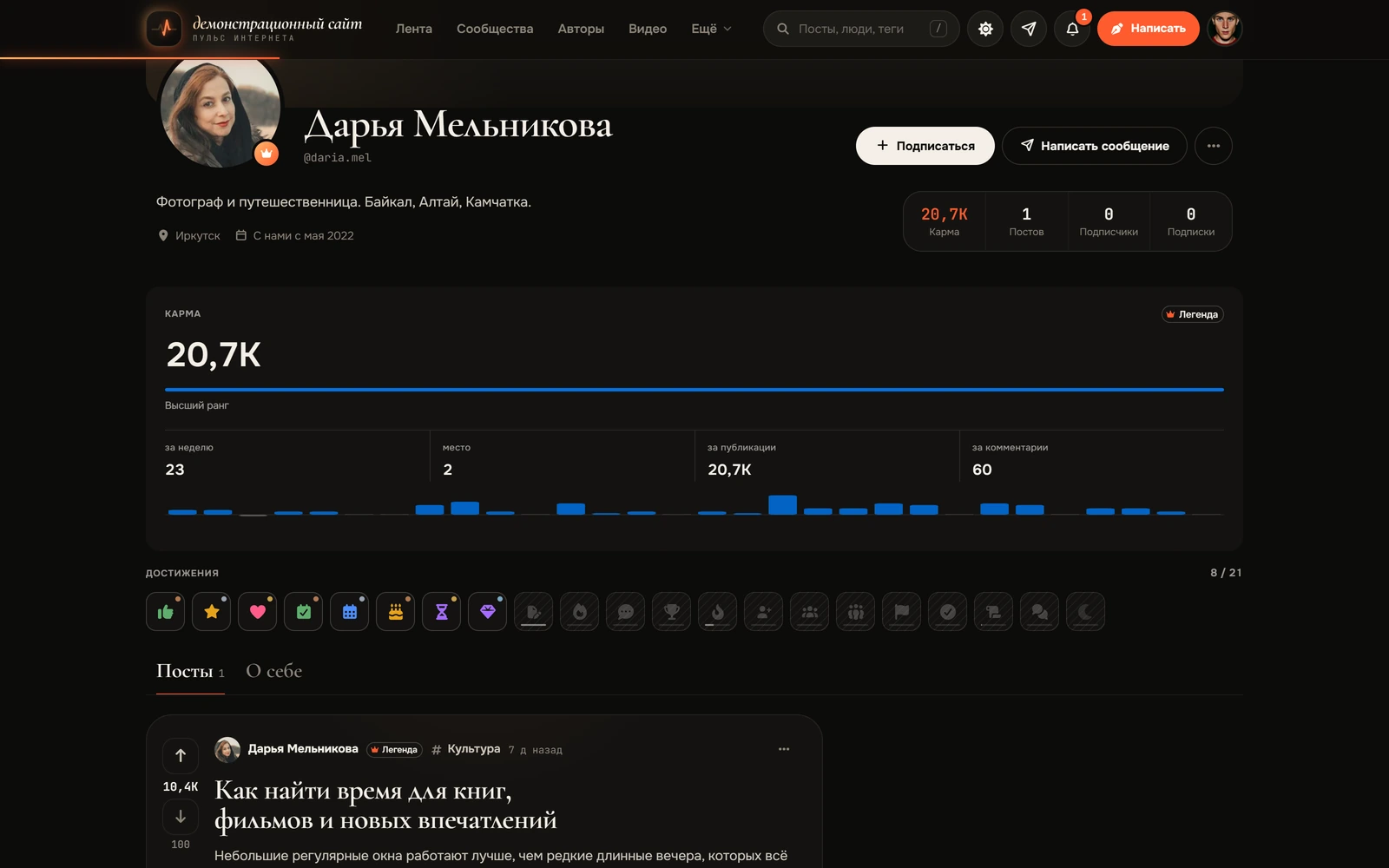Click 'С нами с мая 2022' date text
The image size is (1389, 868).
[x=295, y=235]
